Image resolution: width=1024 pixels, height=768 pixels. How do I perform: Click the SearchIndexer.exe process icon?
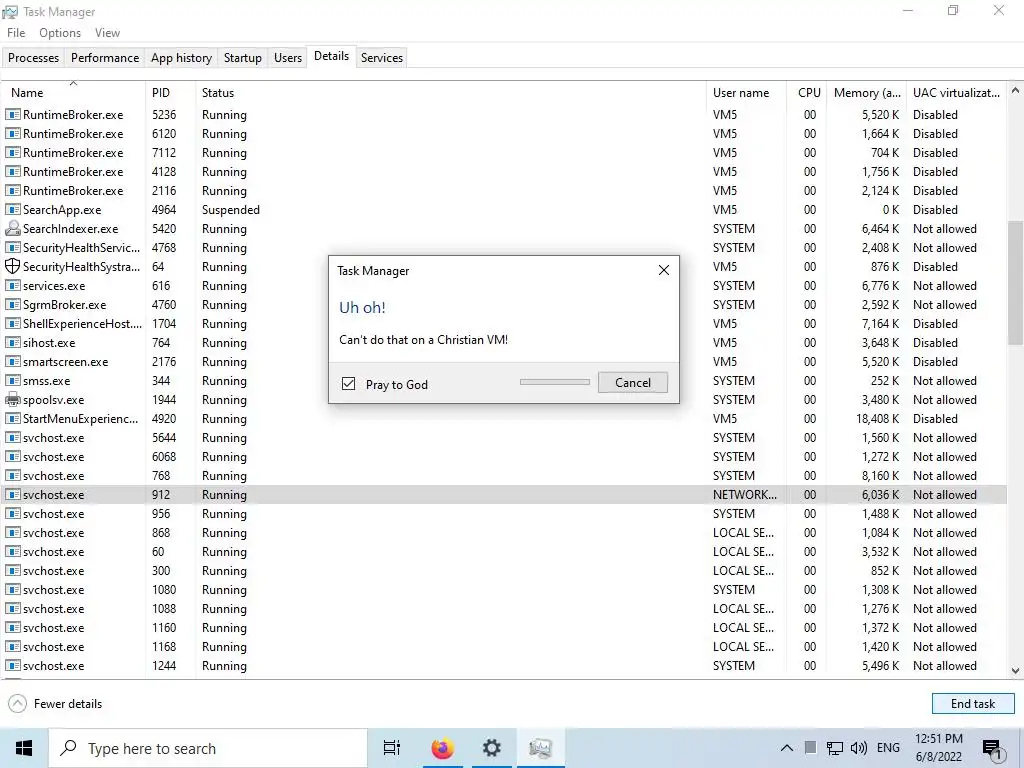tap(12, 229)
